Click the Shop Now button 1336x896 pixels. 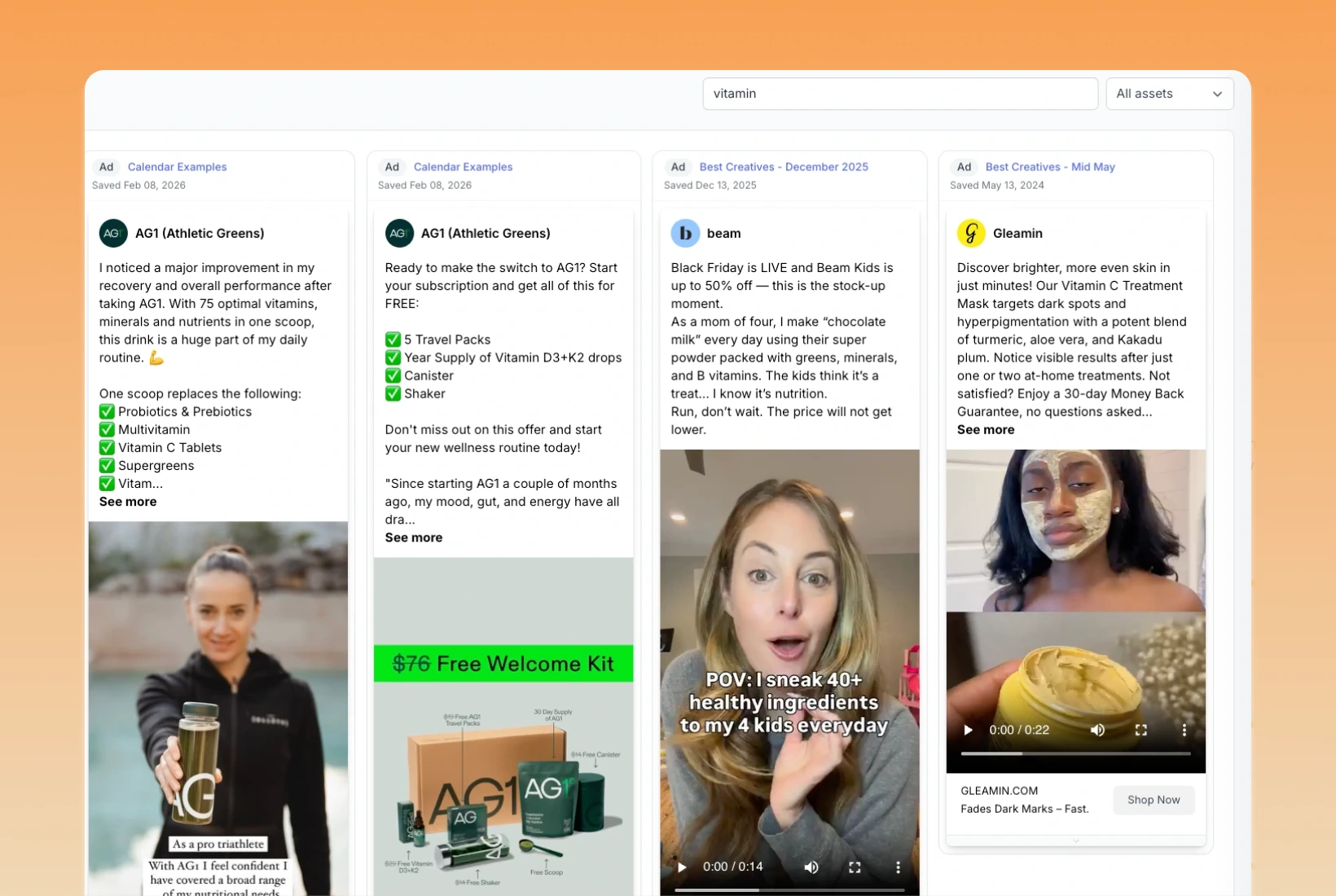coord(1154,800)
